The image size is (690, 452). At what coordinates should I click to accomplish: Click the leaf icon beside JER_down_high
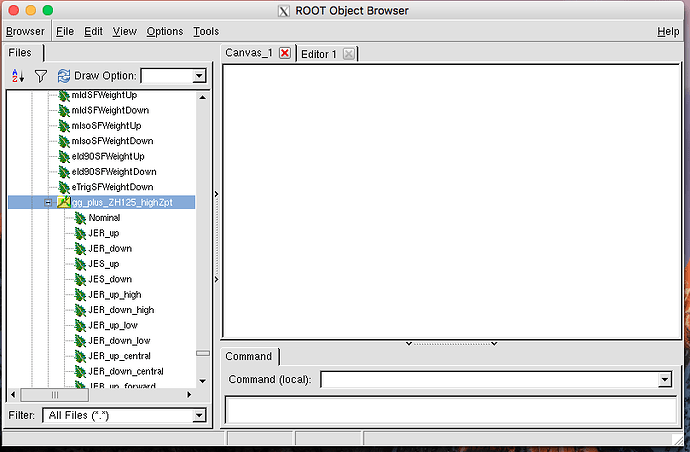click(81, 310)
